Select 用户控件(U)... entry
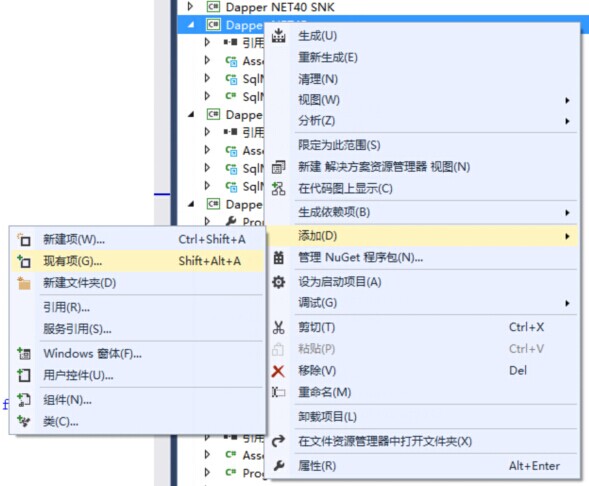The width and height of the screenshot is (589, 486). [x=137, y=375]
